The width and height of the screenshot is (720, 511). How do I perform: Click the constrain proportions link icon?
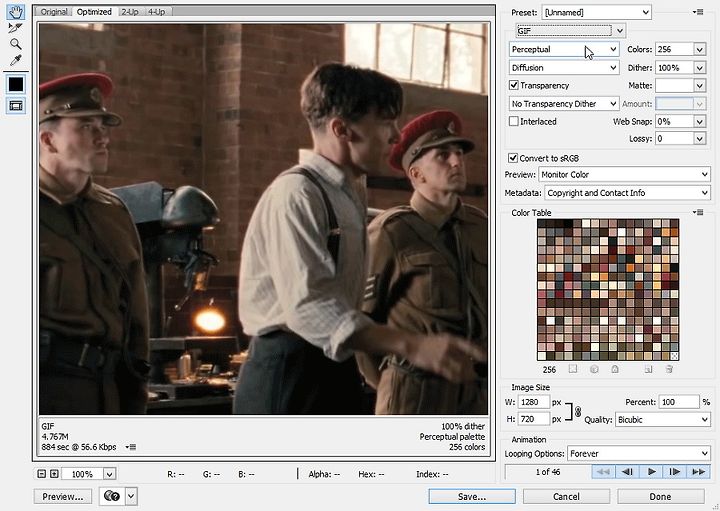coord(578,411)
